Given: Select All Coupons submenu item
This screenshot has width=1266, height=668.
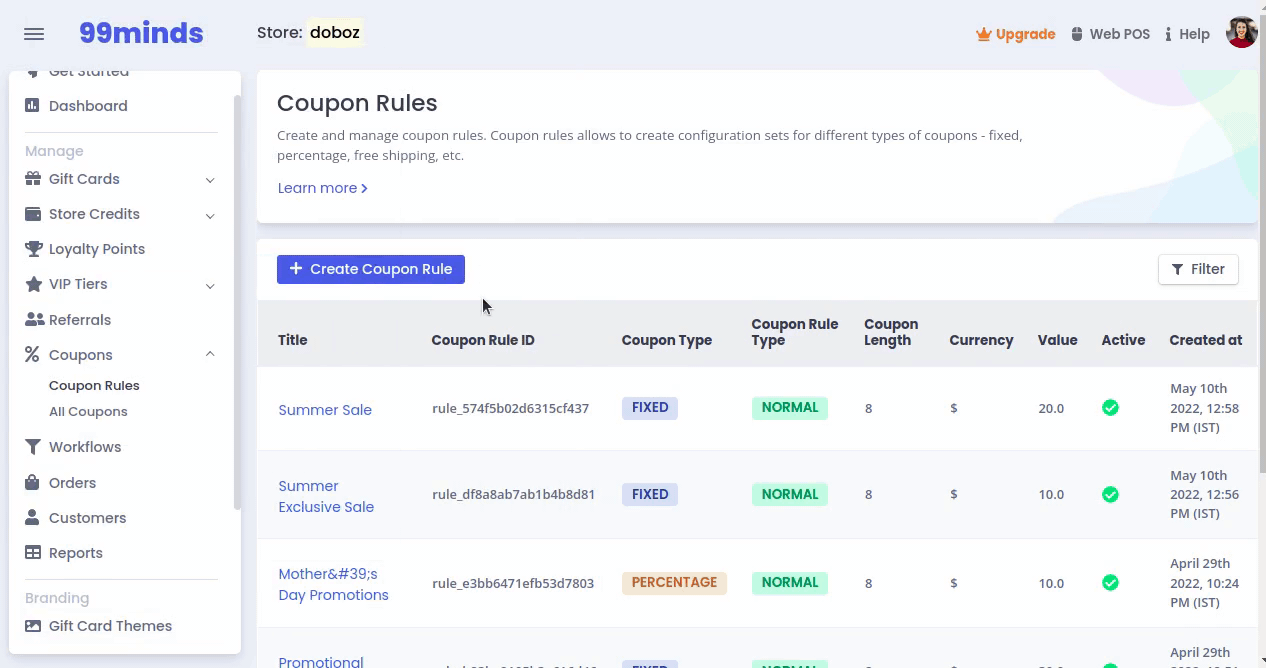Looking at the screenshot, I should pyautogui.click(x=88, y=411).
